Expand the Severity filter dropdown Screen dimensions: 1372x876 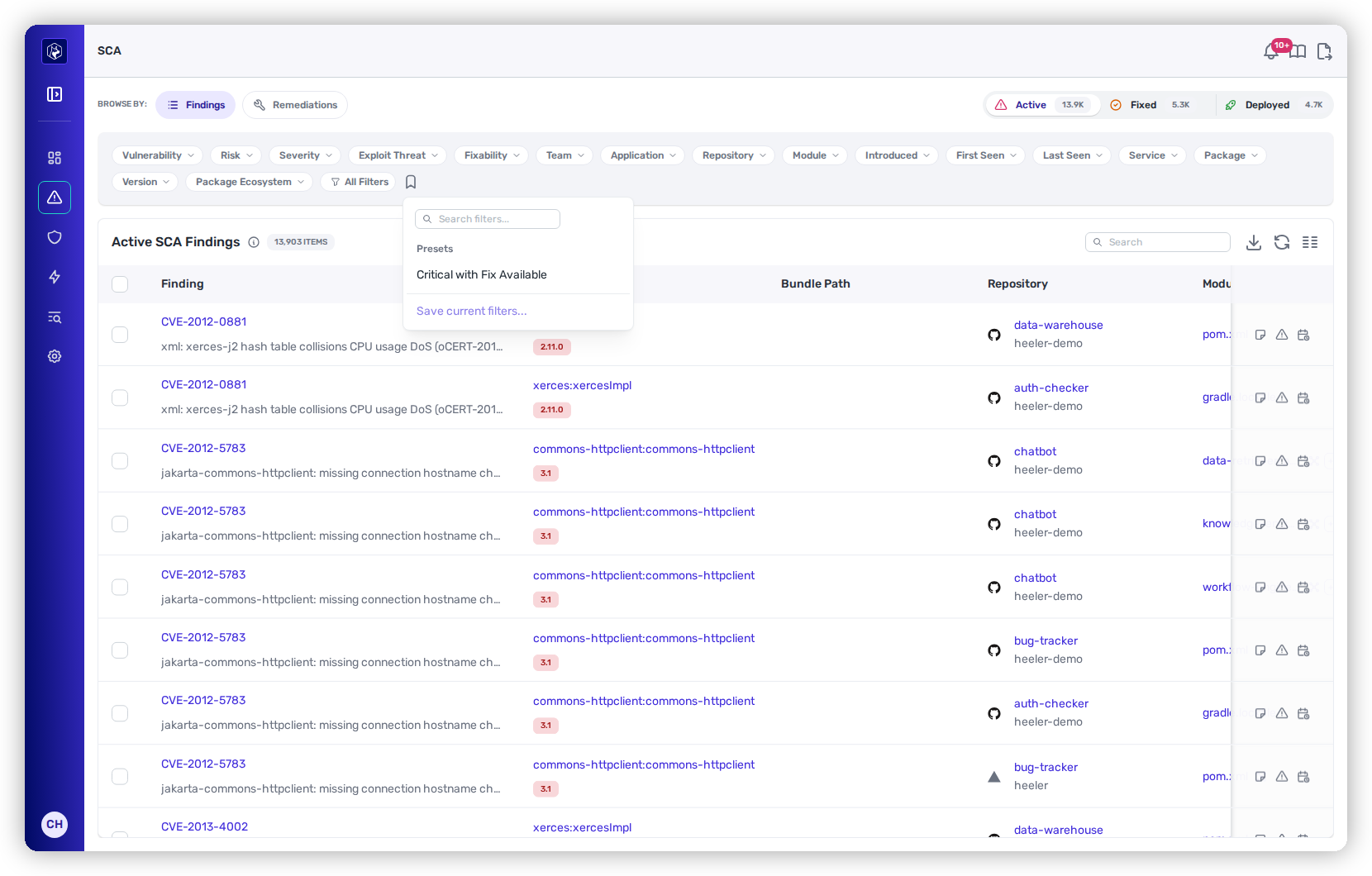(x=305, y=155)
